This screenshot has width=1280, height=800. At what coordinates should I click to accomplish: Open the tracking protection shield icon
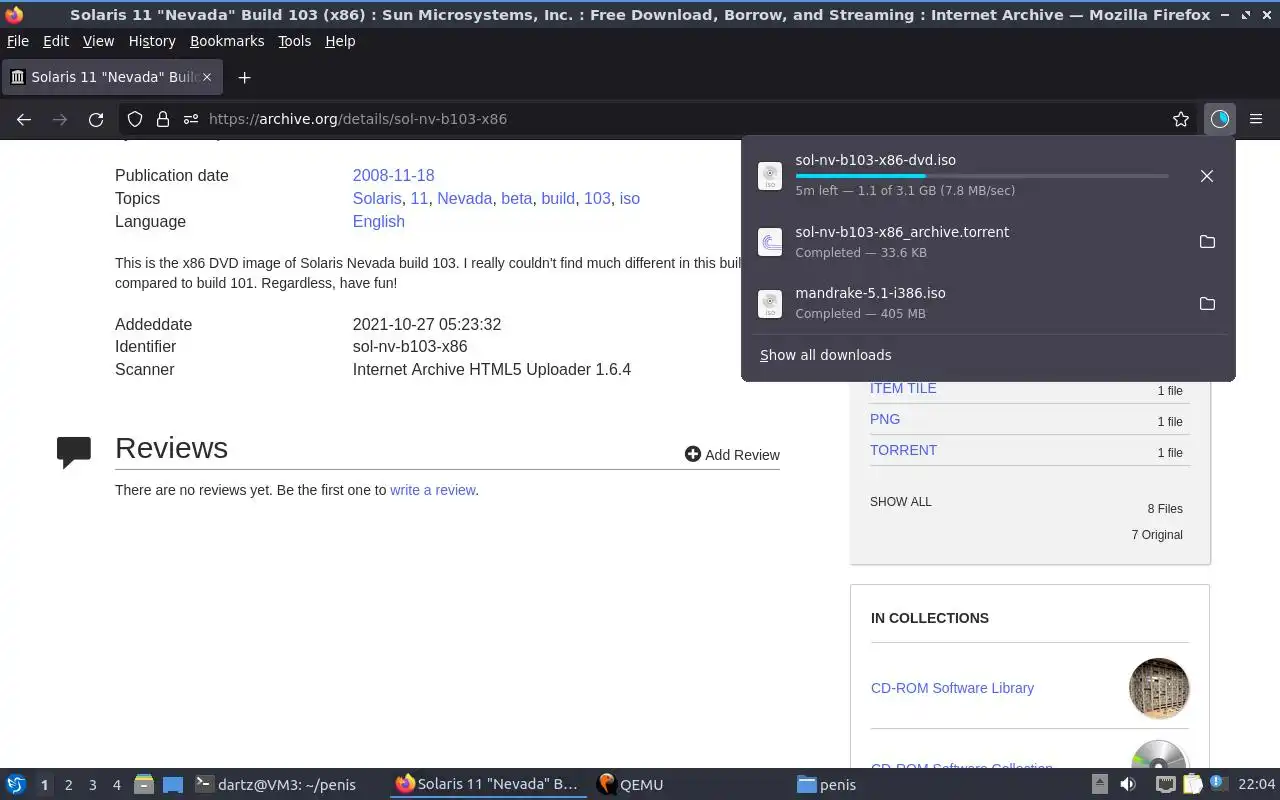point(135,119)
